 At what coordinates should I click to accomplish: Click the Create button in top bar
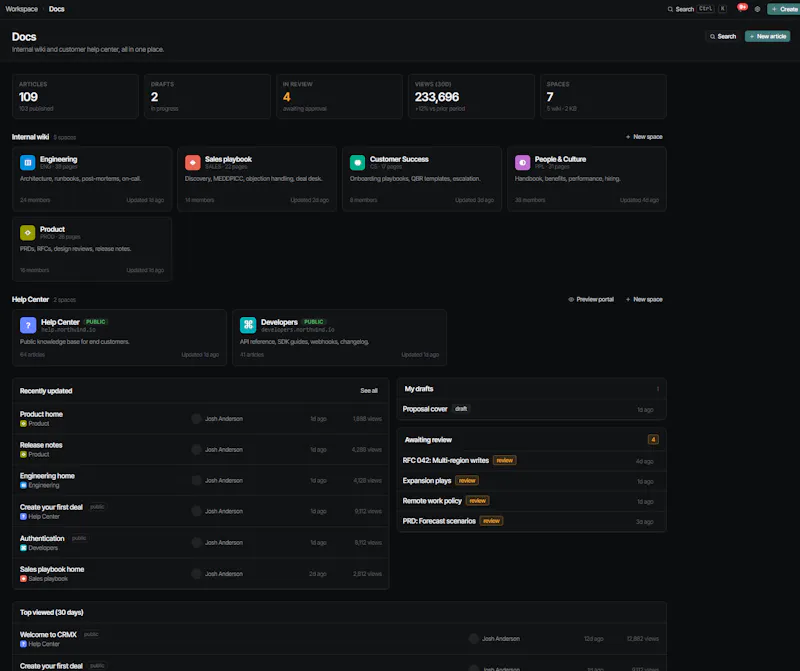coord(784,9)
